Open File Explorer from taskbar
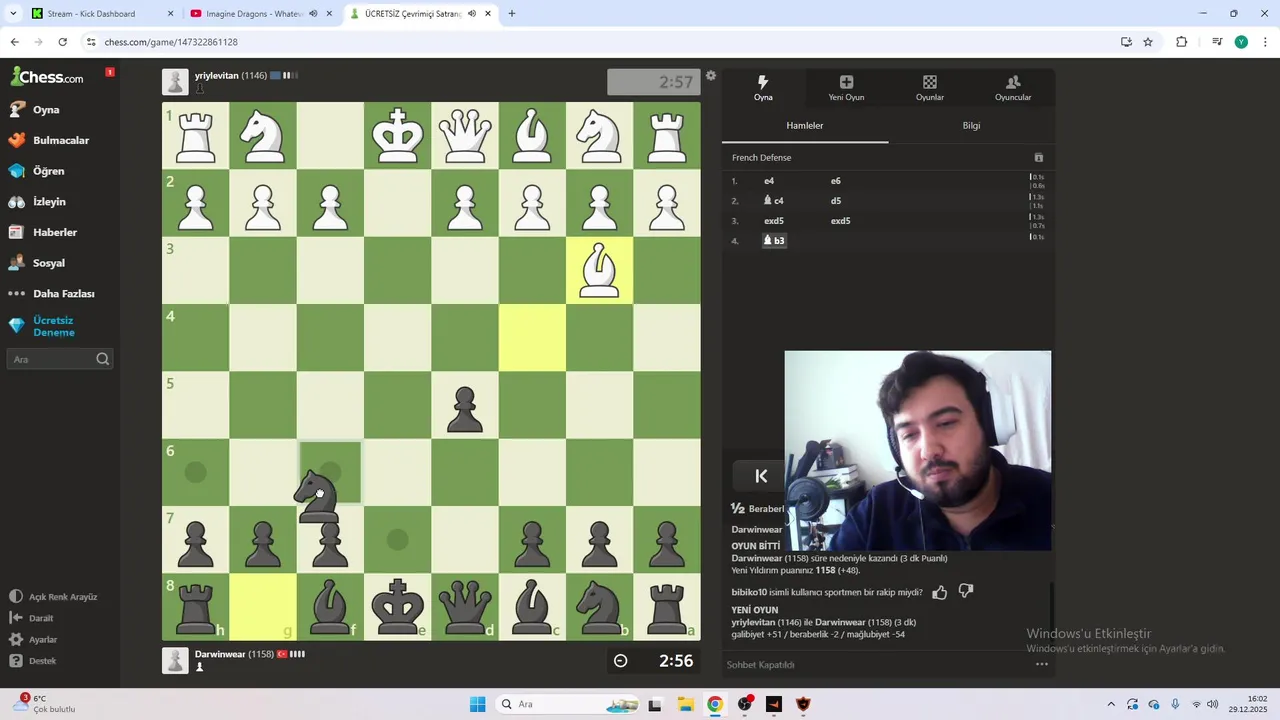The height and width of the screenshot is (720, 1280). point(685,704)
